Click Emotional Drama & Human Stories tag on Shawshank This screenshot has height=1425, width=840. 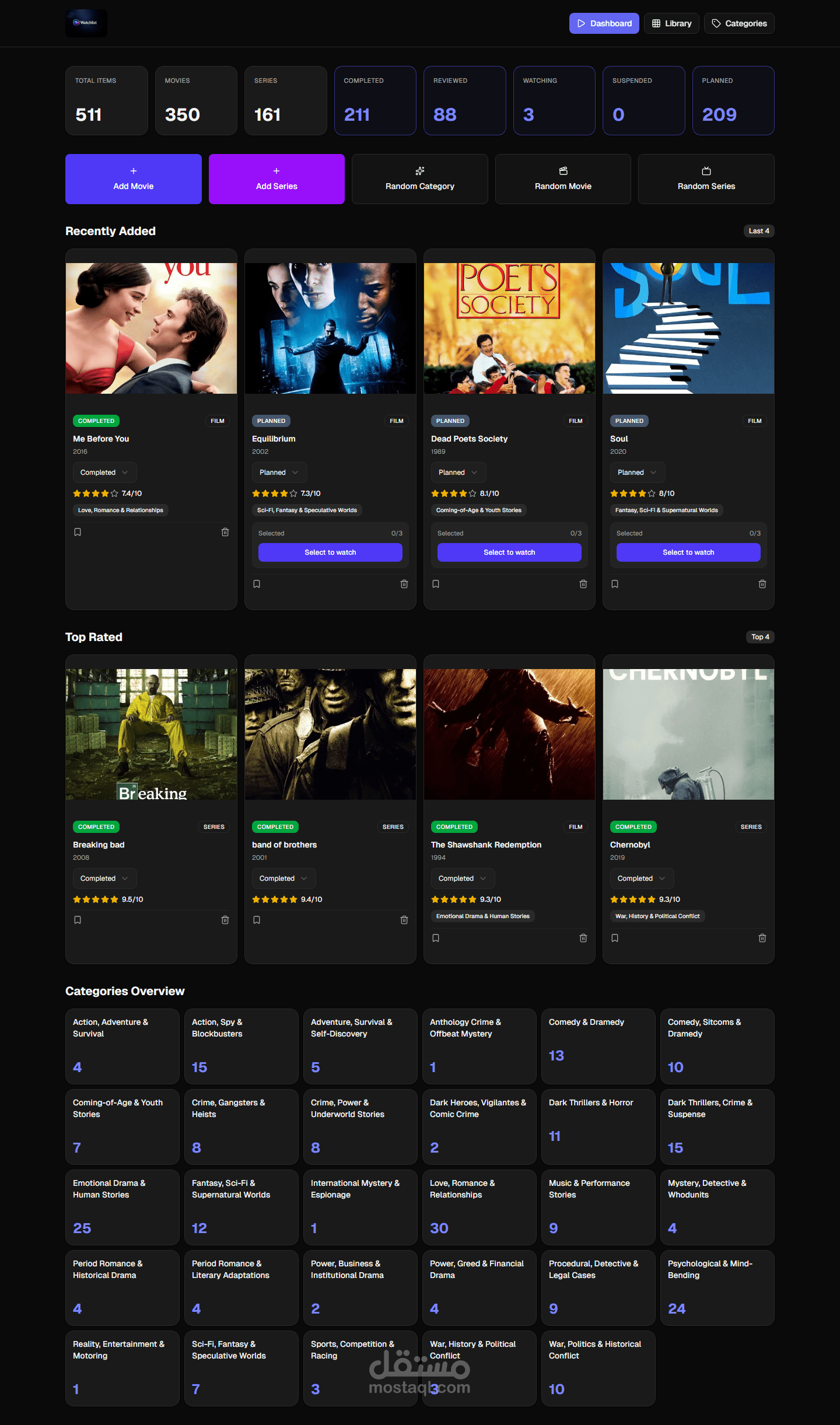[483, 916]
